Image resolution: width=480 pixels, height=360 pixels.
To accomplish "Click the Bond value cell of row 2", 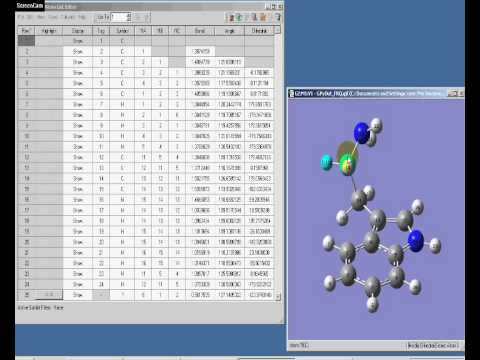I will click(200, 51).
